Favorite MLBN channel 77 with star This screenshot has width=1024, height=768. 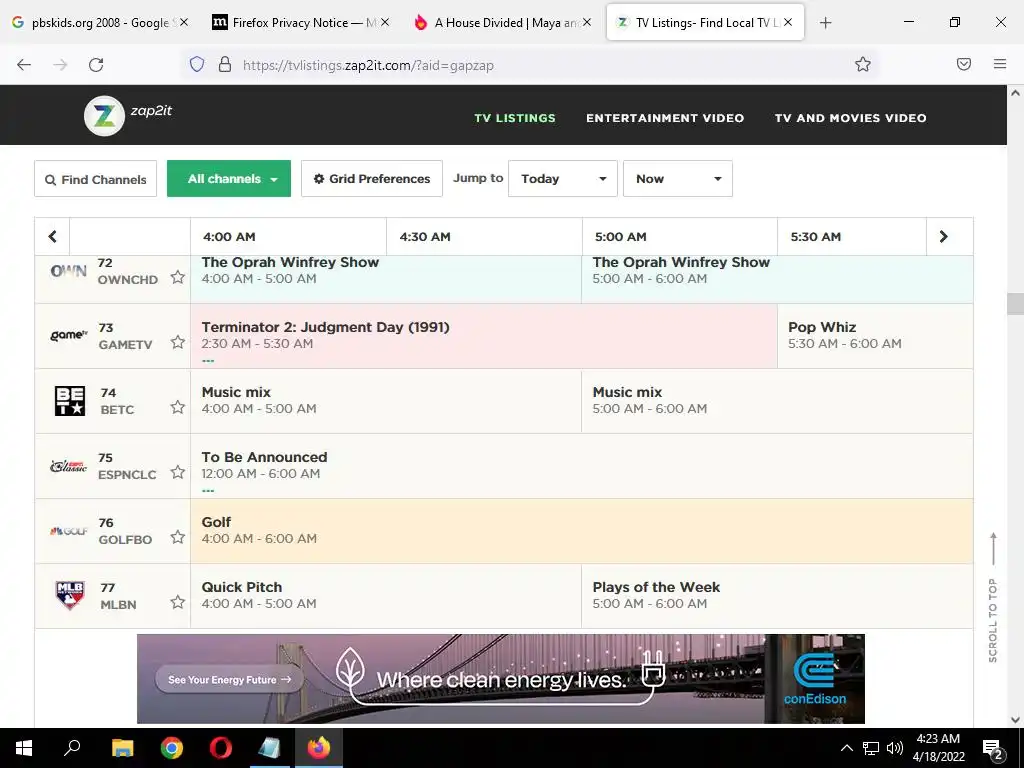point(178,602)
